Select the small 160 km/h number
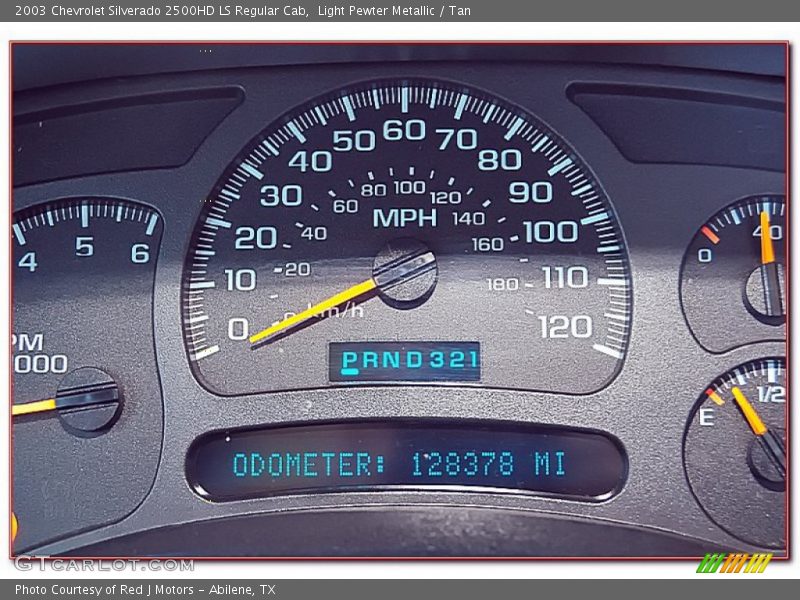The image size is (800, 600). click(488, 244)
